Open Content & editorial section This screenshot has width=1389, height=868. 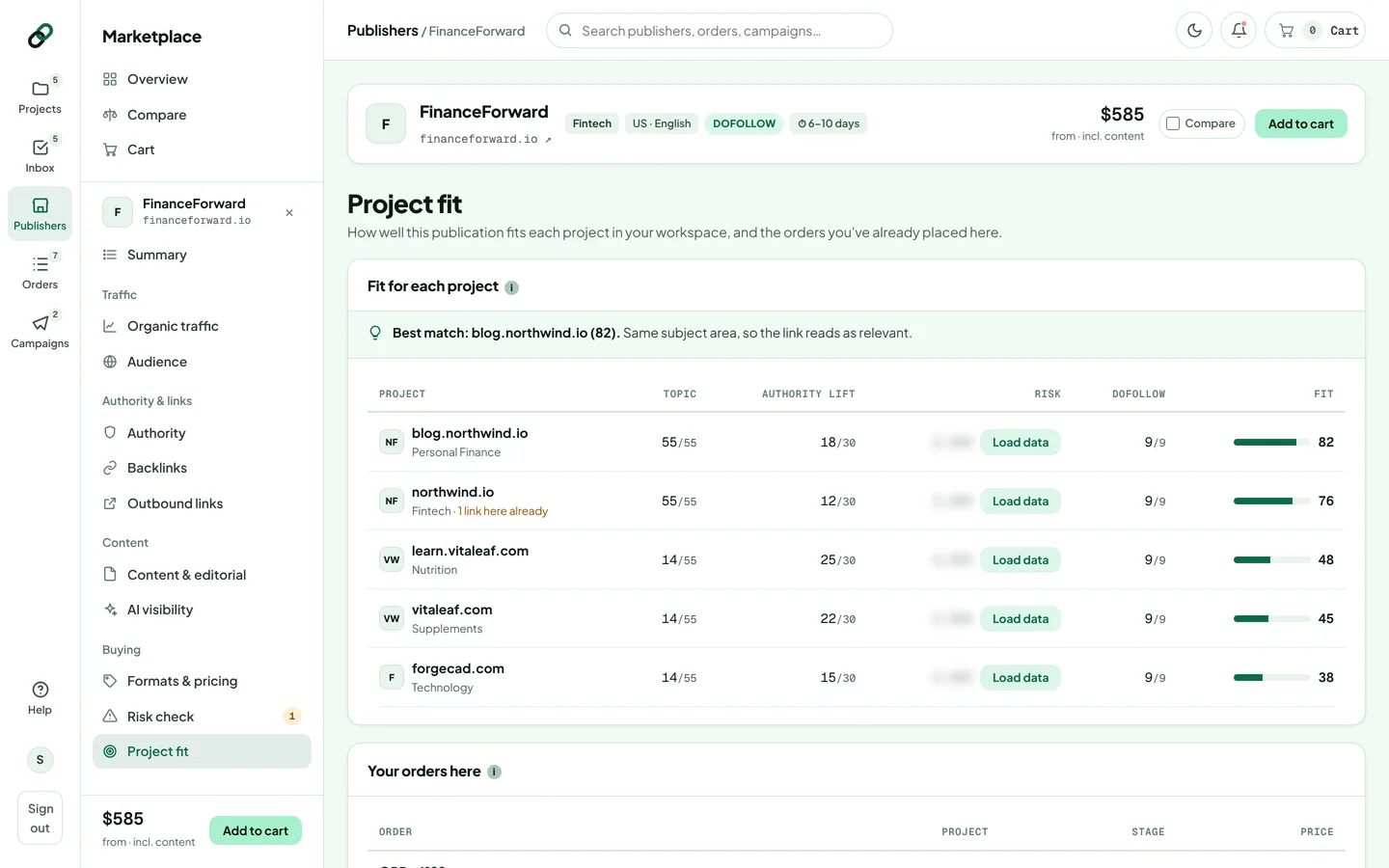(x=202, y=575)
